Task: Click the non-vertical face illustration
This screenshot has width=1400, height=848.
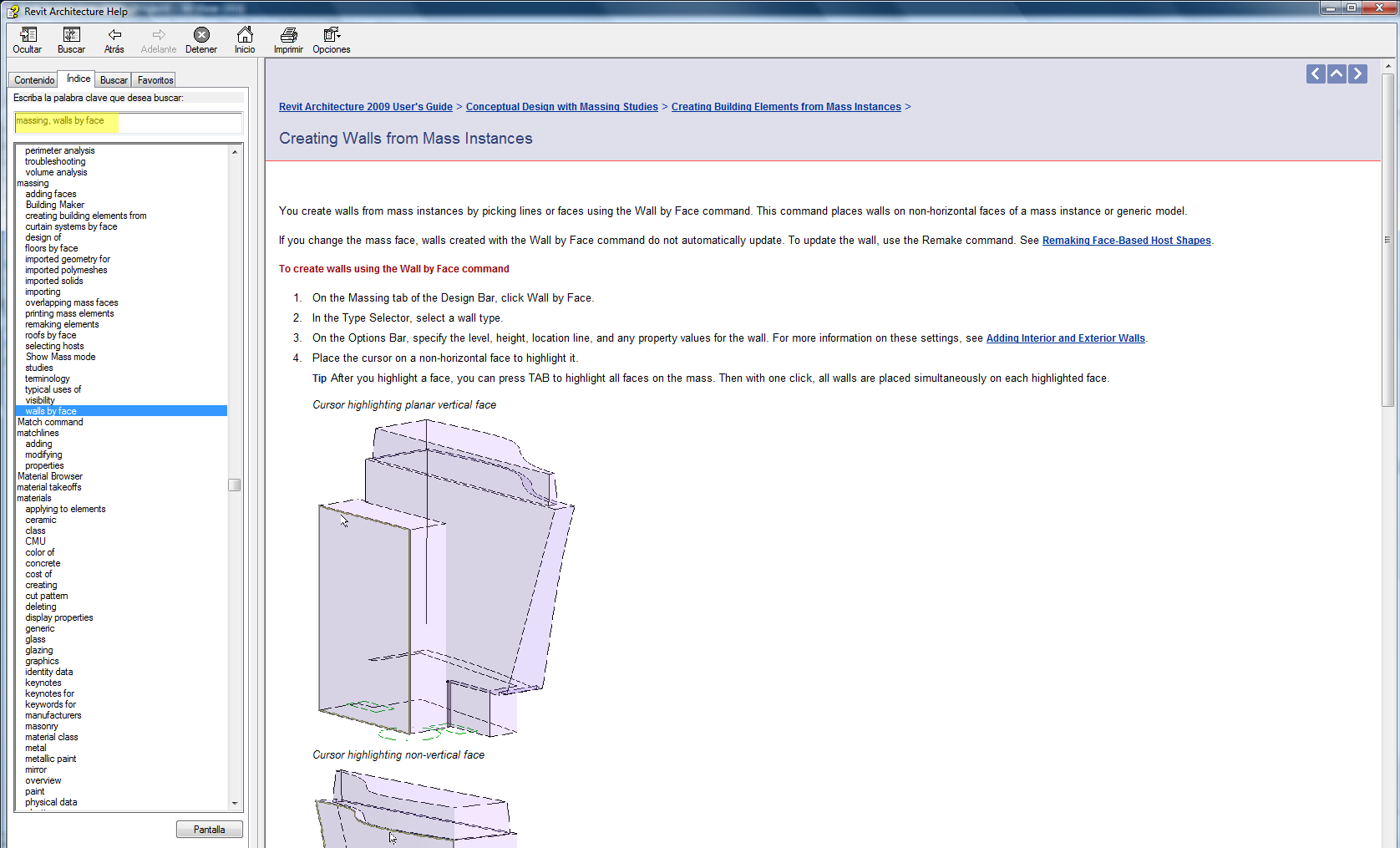Action: [415, 809]
